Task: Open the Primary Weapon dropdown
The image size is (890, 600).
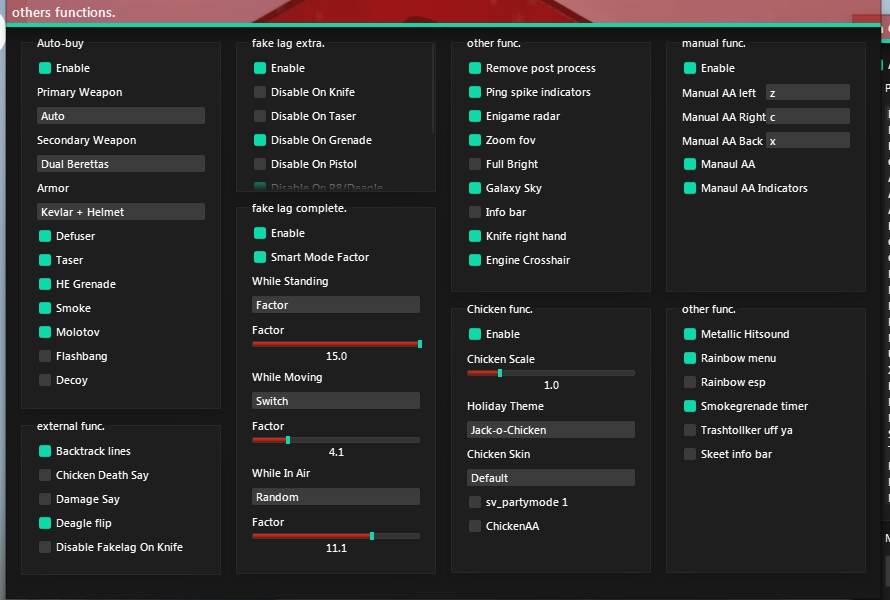Action: (x=121, y=116)
